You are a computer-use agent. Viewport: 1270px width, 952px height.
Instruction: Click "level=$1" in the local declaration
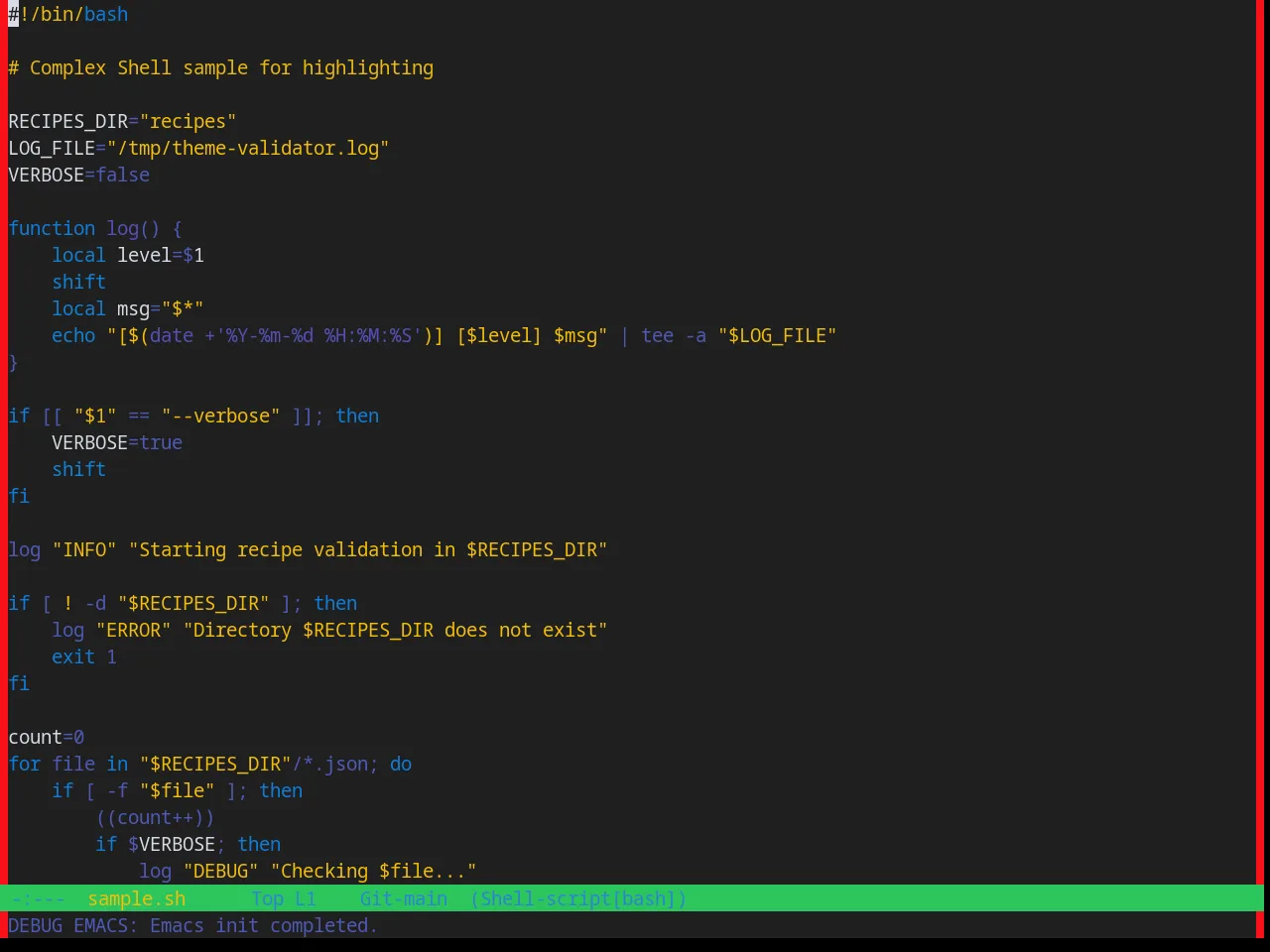[x=161, y=256]
